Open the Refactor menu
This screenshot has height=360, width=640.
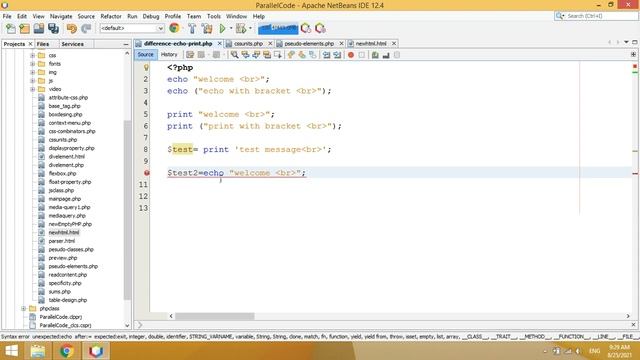(111, 16)
